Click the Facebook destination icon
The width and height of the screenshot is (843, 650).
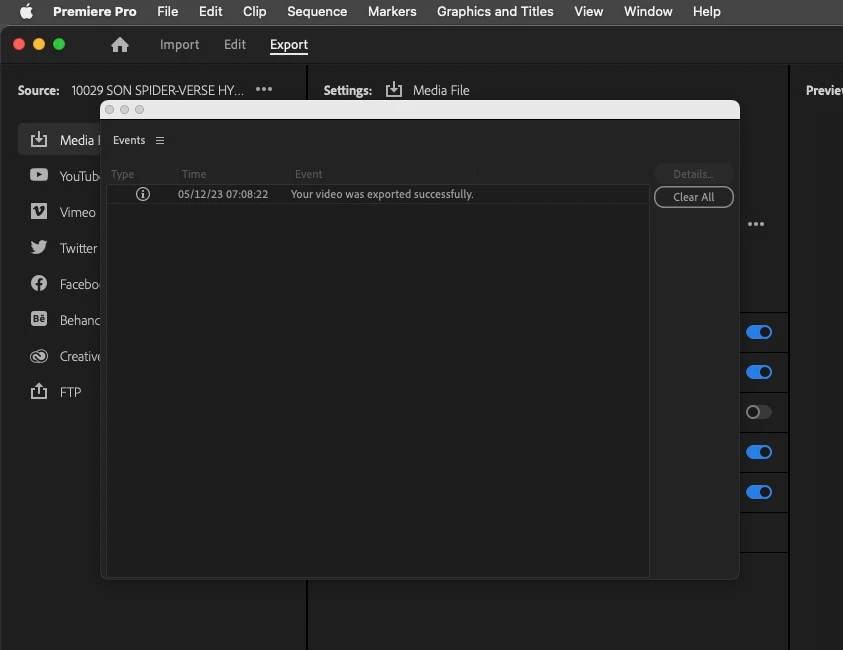tap(39, 283)
